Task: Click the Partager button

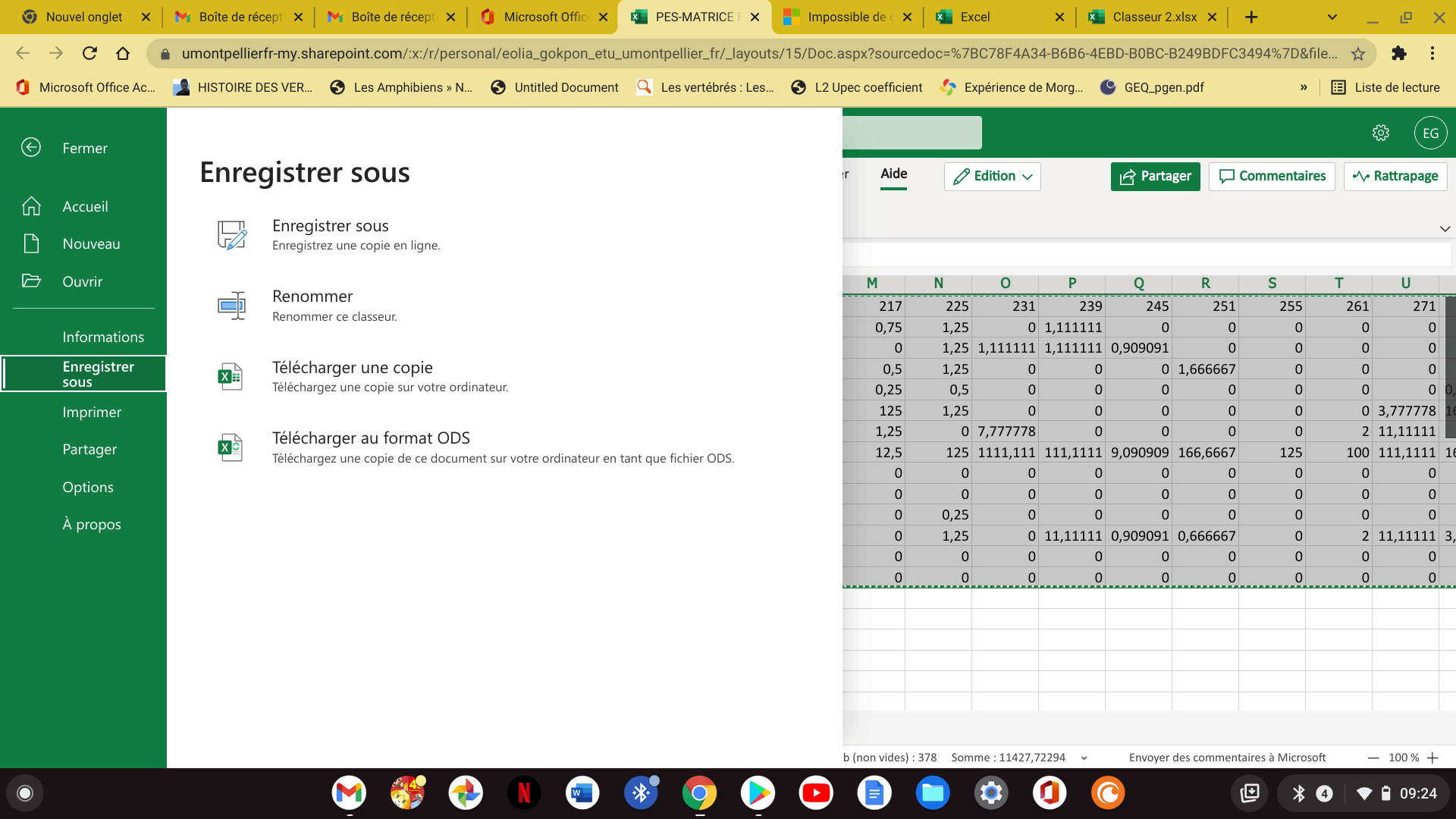Action: click(1155, 176)
